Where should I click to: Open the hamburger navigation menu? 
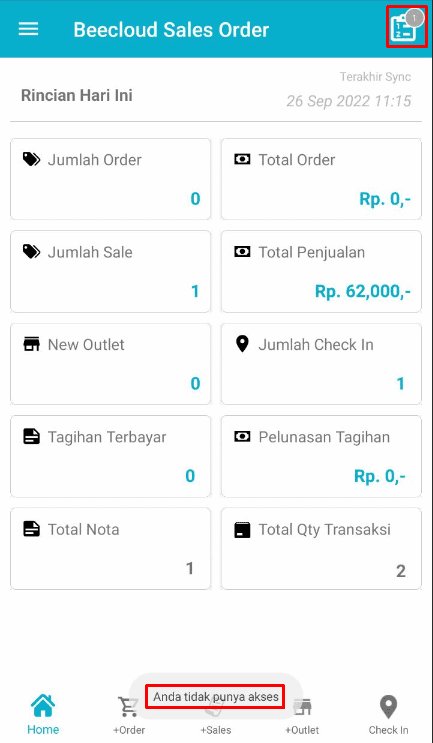coord(28,29)
